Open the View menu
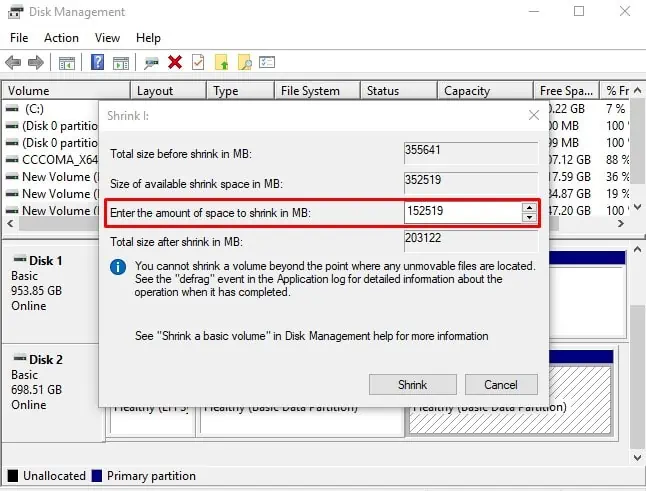This screenshot has height=491, width=646. pos(107,38)
